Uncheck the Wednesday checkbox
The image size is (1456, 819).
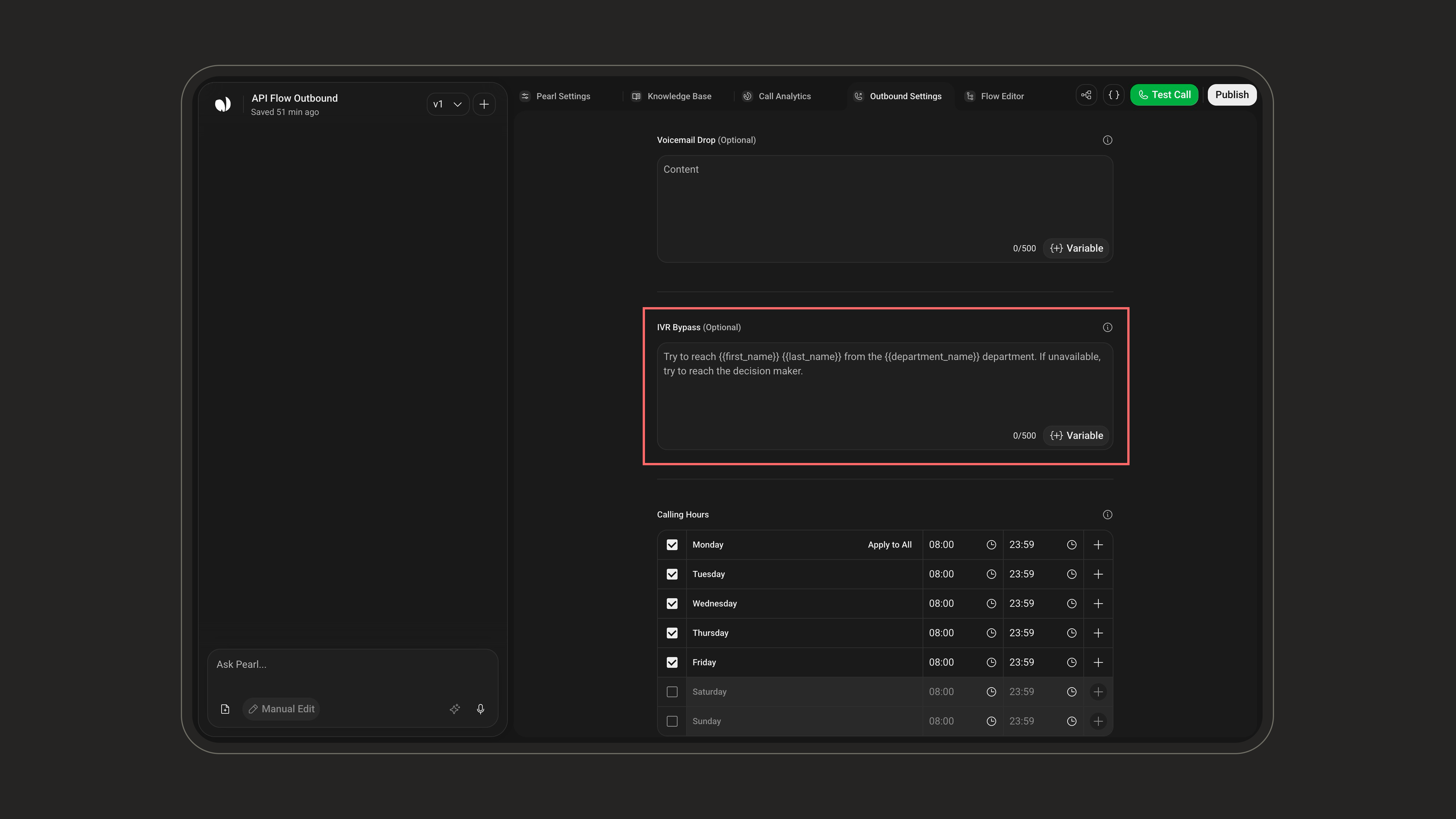click(671, 604)
